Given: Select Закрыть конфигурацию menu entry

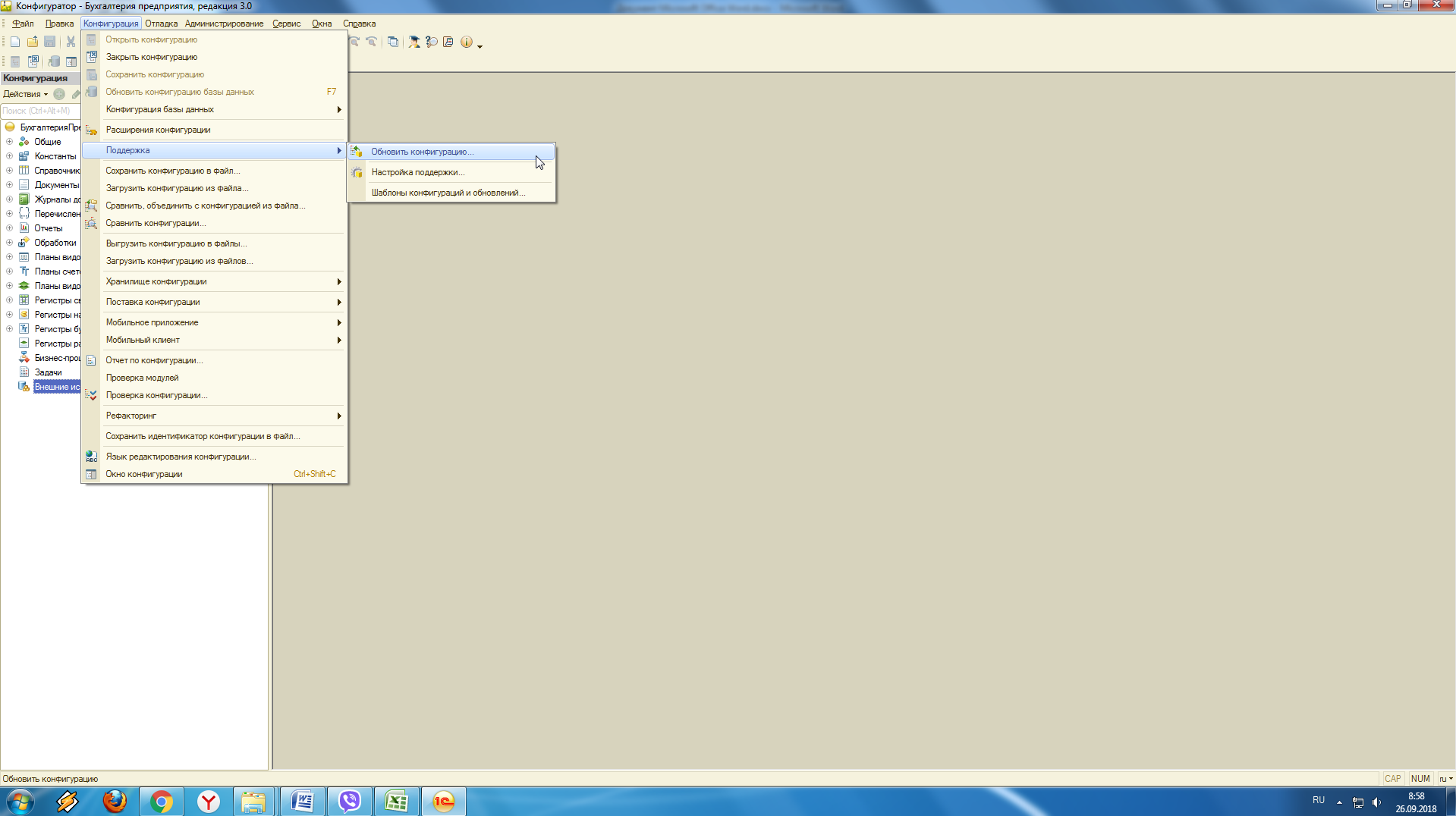Looking at the screenshot, I should (x=215, y=57).
